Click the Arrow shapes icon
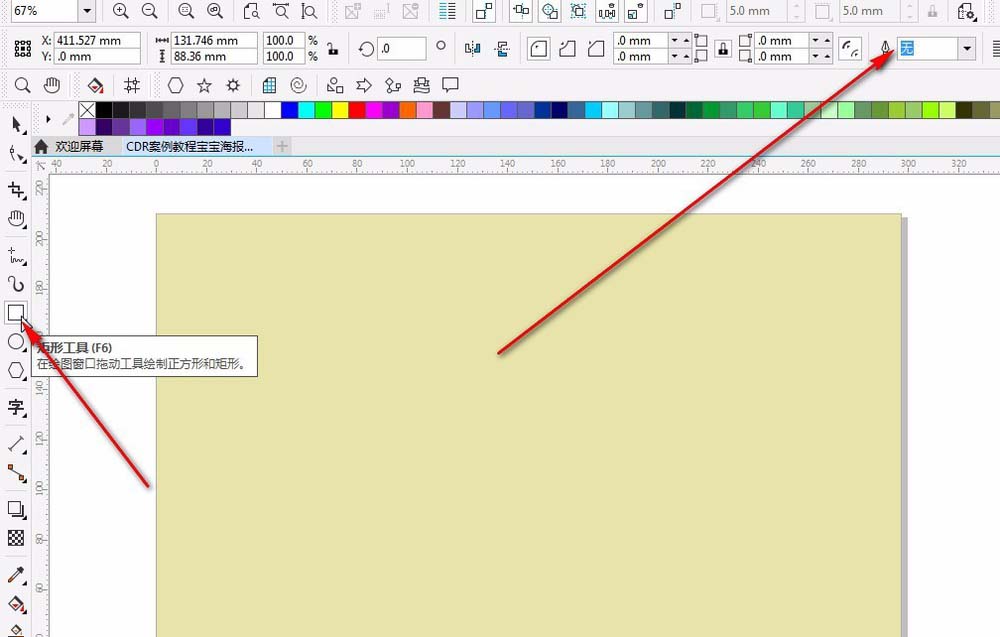This screenshot has height=637, width=1000. click(x=364, y=85)
